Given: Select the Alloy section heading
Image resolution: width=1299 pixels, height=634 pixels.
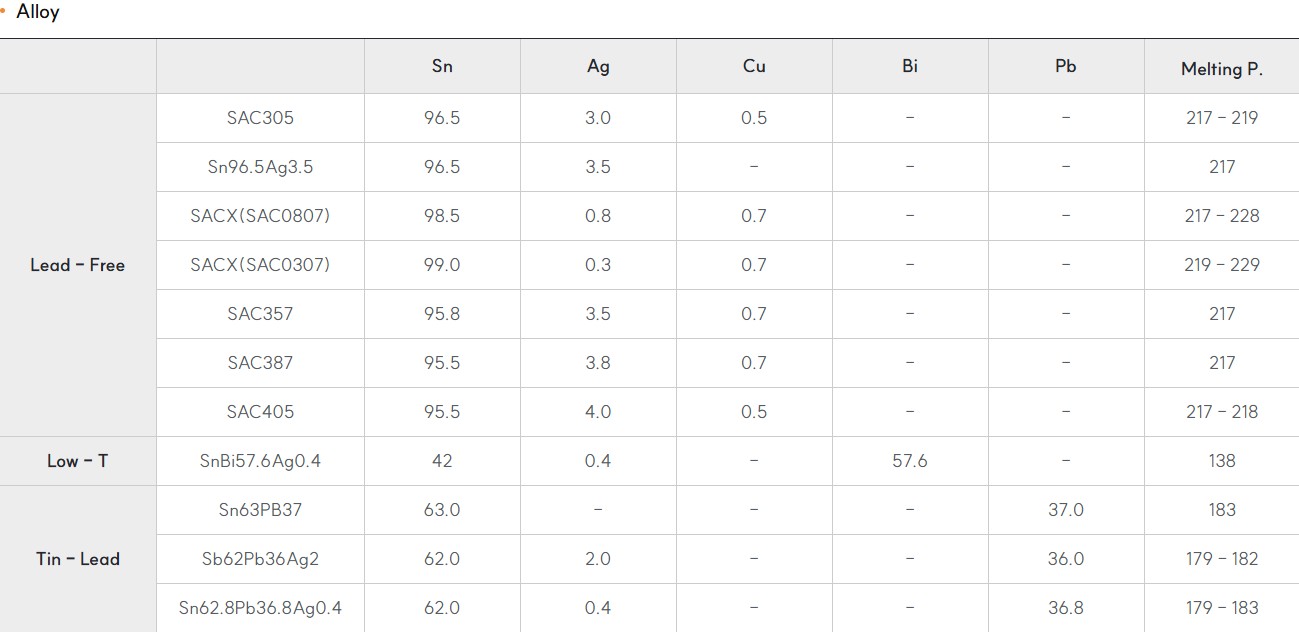Looking at the screenshot, I should 38,13.
